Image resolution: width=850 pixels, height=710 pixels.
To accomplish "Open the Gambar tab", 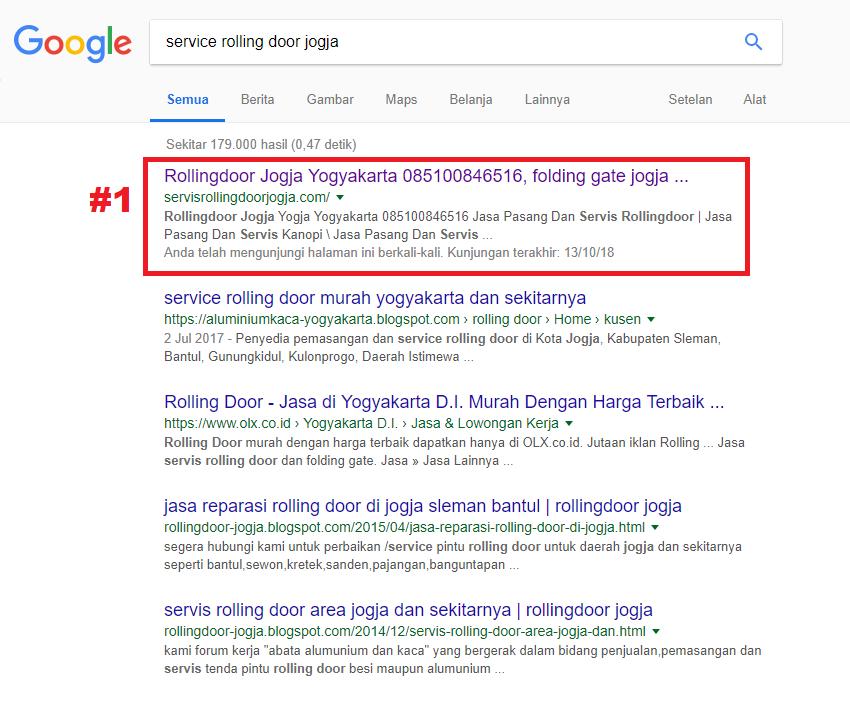I will [330, 100].
